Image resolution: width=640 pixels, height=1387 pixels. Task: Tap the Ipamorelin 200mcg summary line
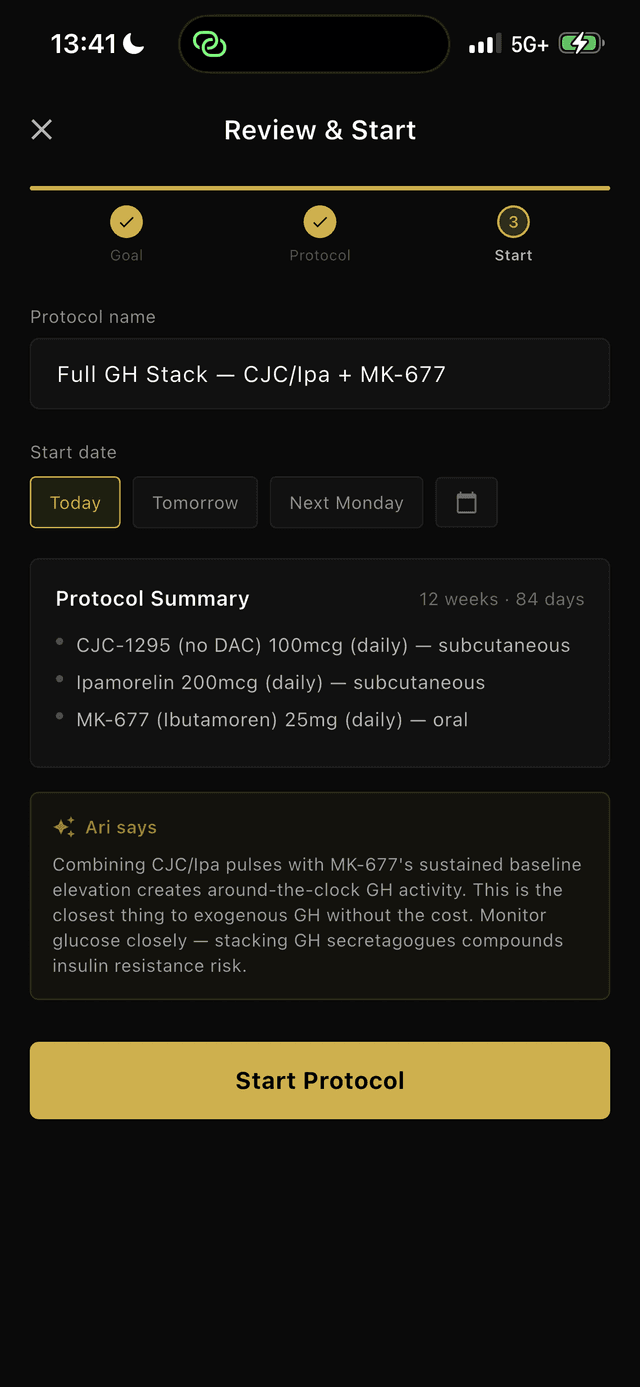tap(280, 682)
